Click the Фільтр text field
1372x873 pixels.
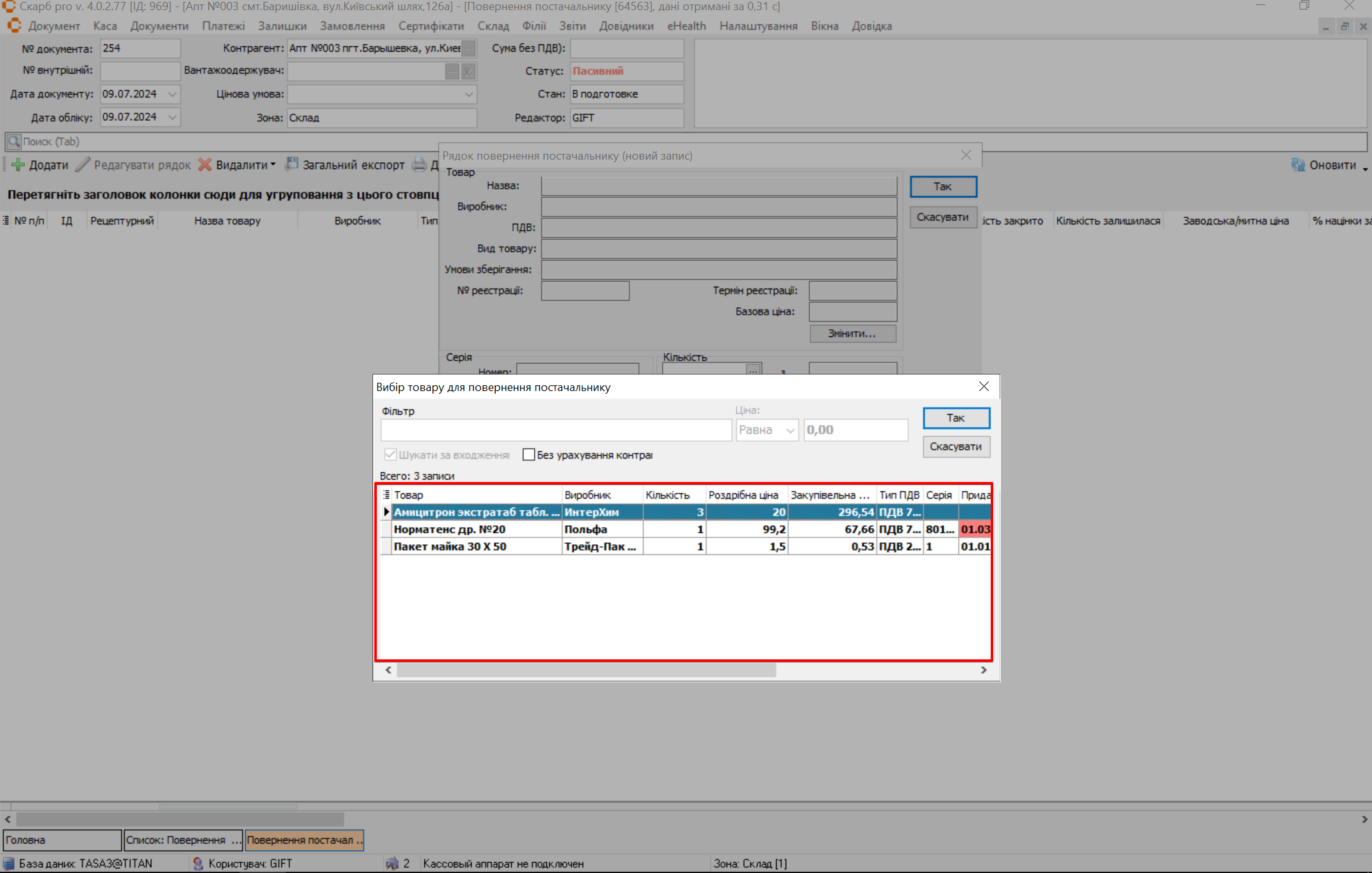coord(556,430)
